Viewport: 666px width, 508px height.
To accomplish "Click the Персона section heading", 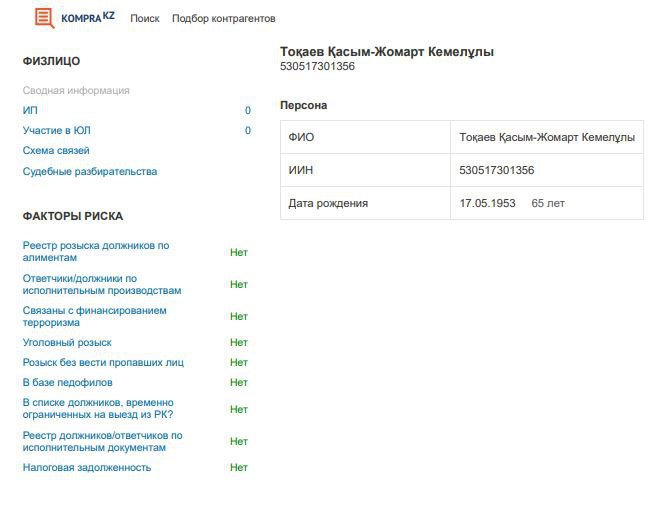I will tap(304, 105).
